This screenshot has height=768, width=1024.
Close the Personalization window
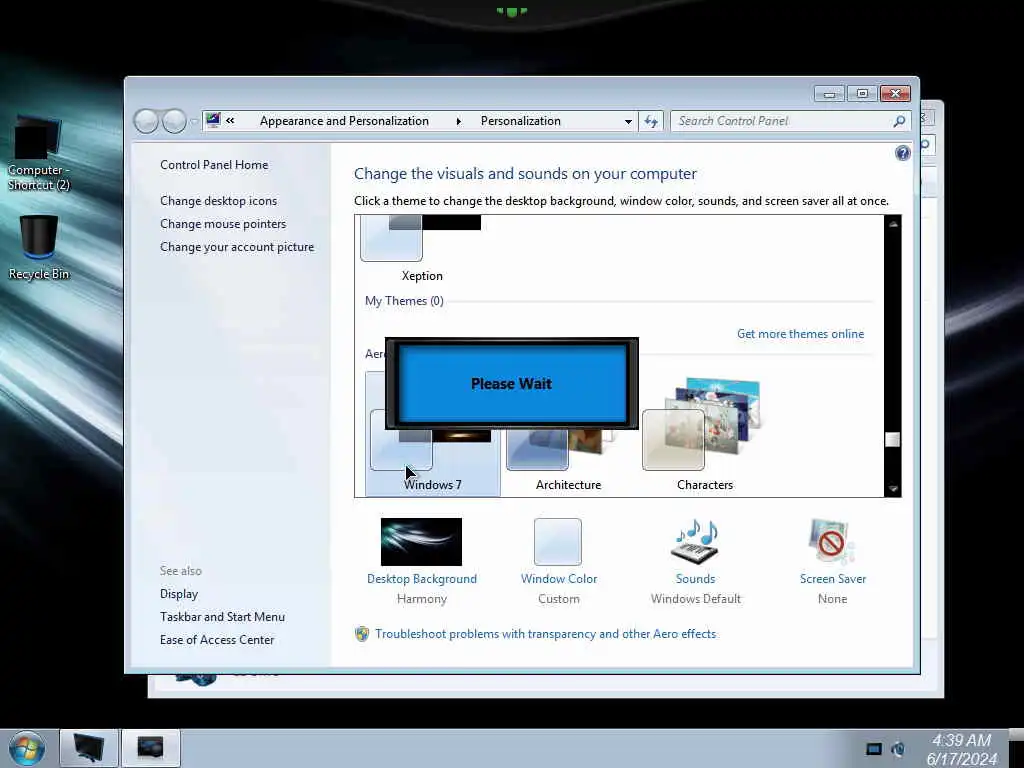pos(895,94)
